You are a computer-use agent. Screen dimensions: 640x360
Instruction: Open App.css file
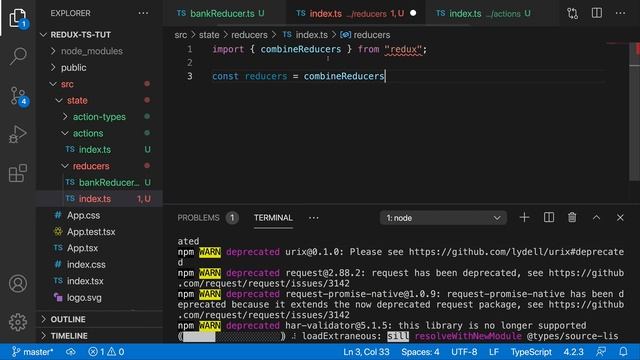[83, 215]
